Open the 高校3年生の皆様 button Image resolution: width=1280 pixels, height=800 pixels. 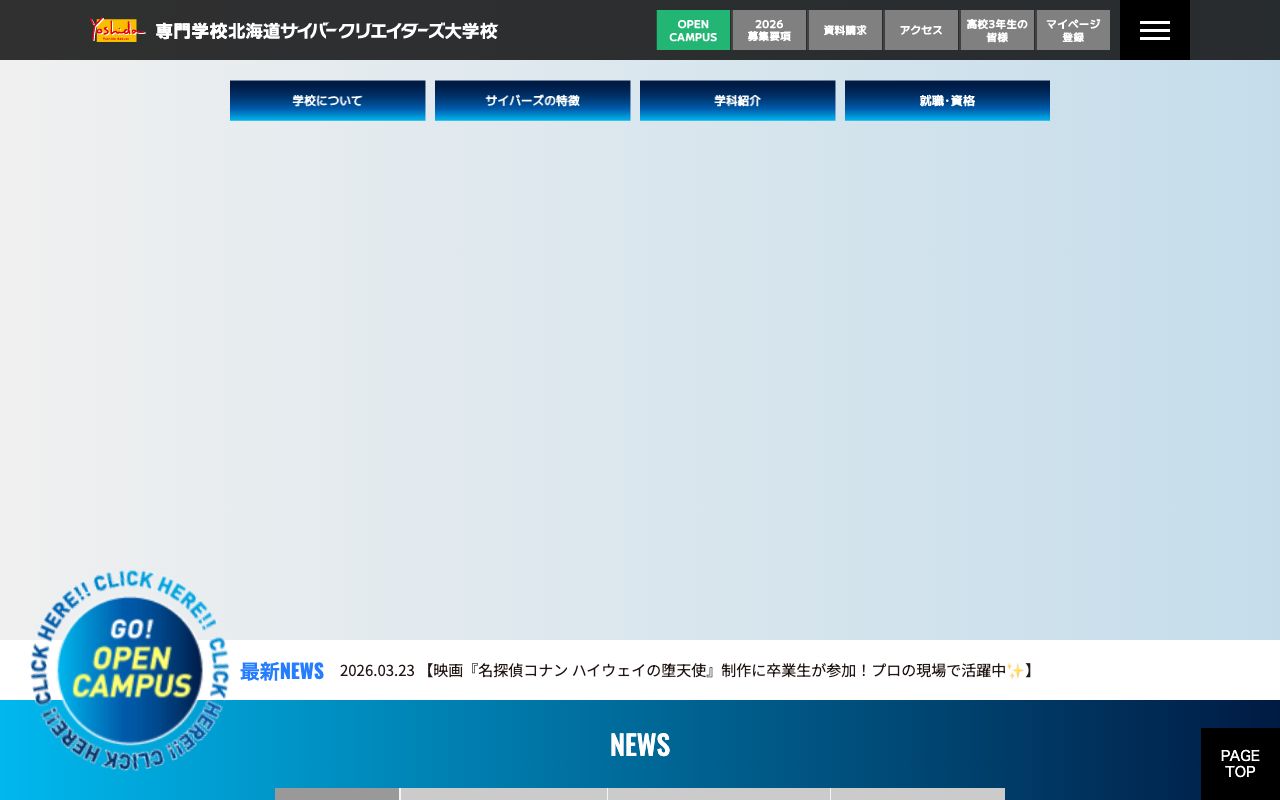point(997,29)
